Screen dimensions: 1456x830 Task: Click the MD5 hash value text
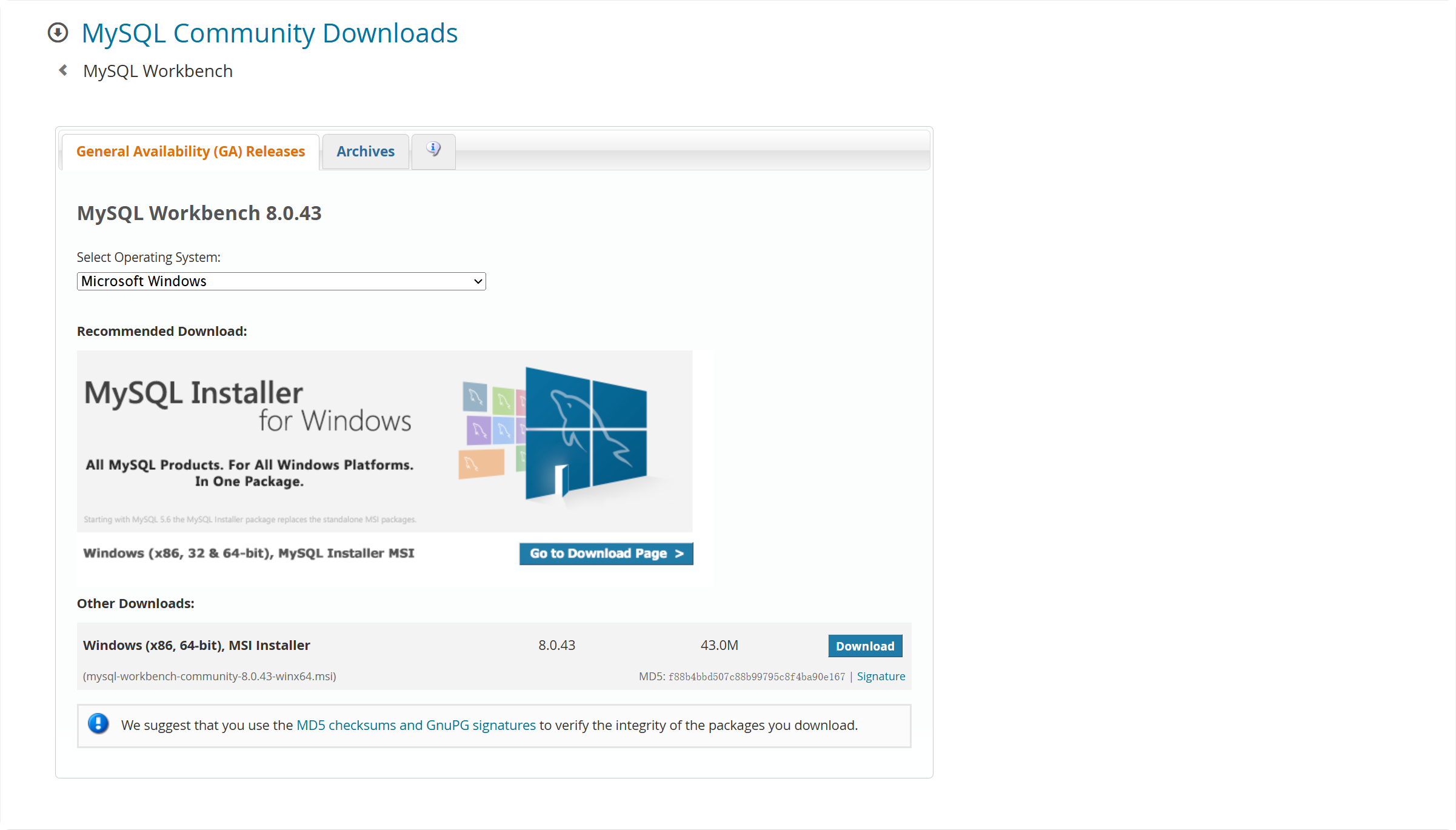[x=756, y=677]
